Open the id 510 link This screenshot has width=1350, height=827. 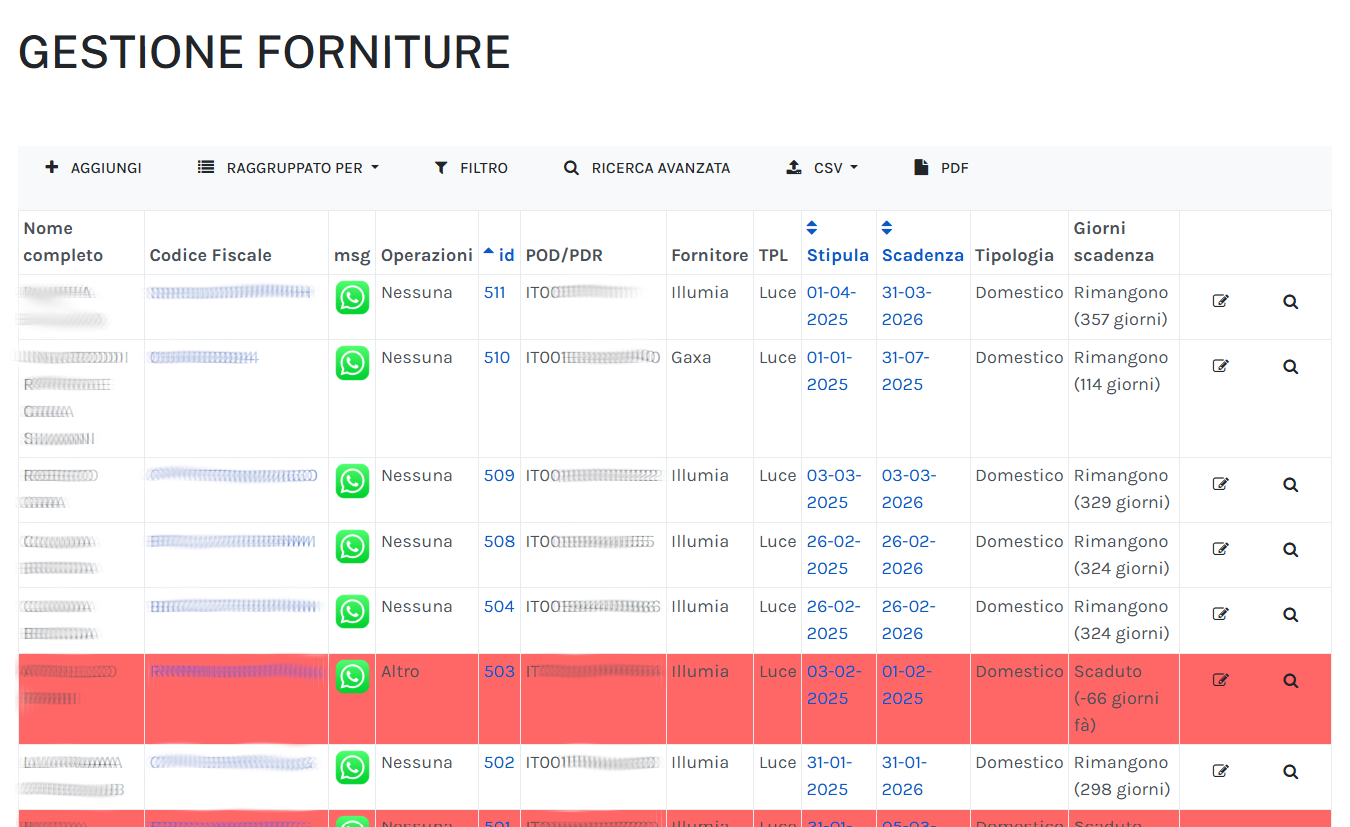(497, 358)
